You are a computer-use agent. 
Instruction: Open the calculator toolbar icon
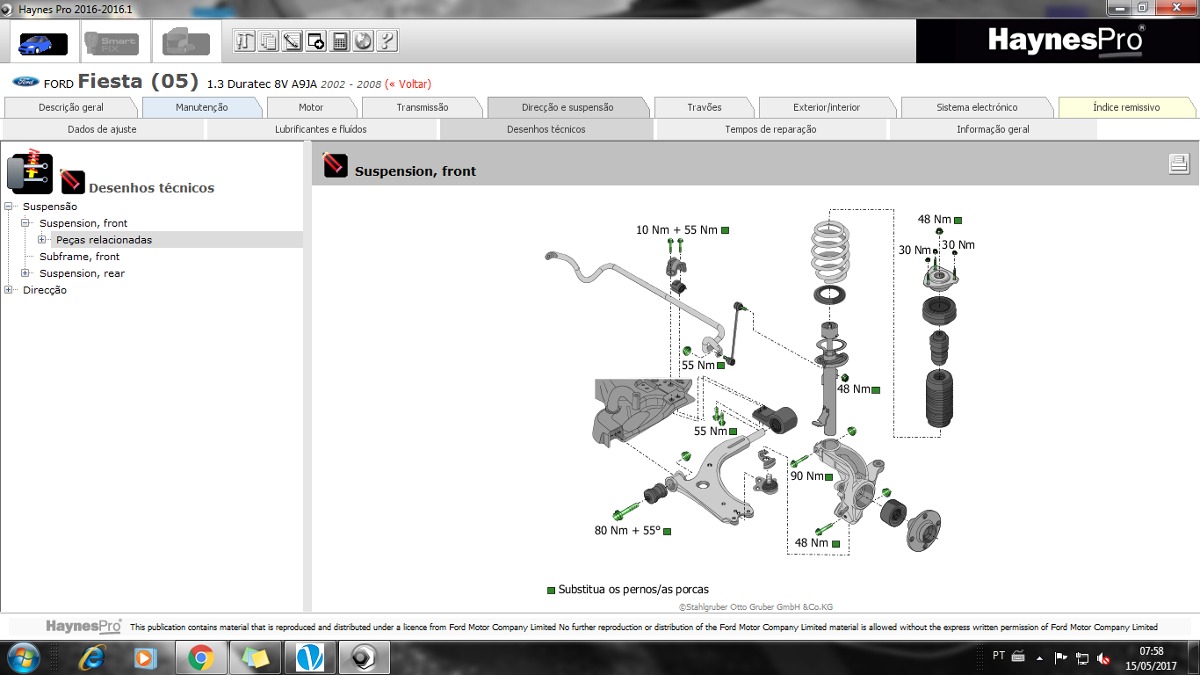click(x=340, y=41)
